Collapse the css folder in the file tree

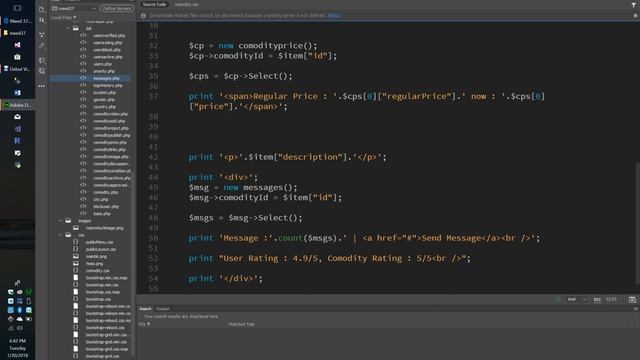pyautogui.click(x=60, y=235)
